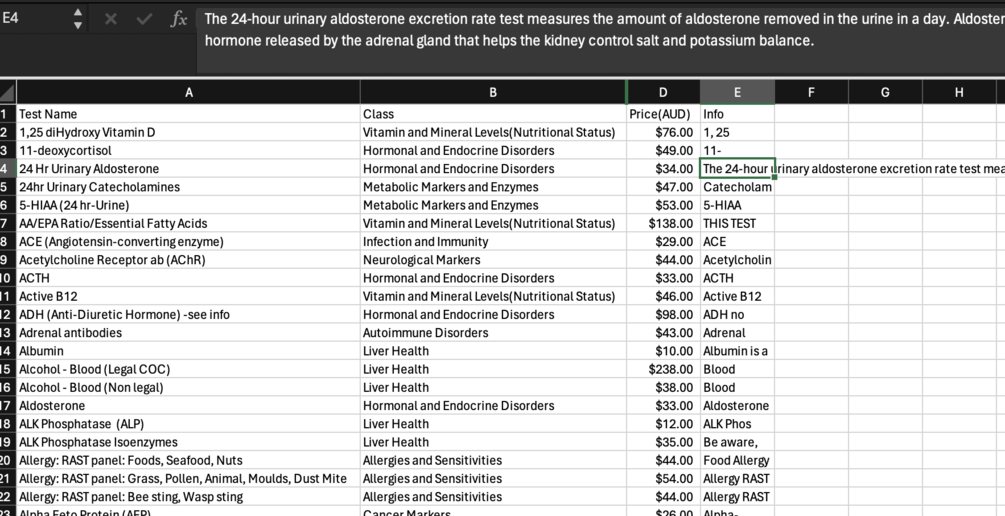Image resolution: width=1005 pixels, height=516 pixels.
Task: Click the Price(AUD) header cell
Action: (663, 114)
